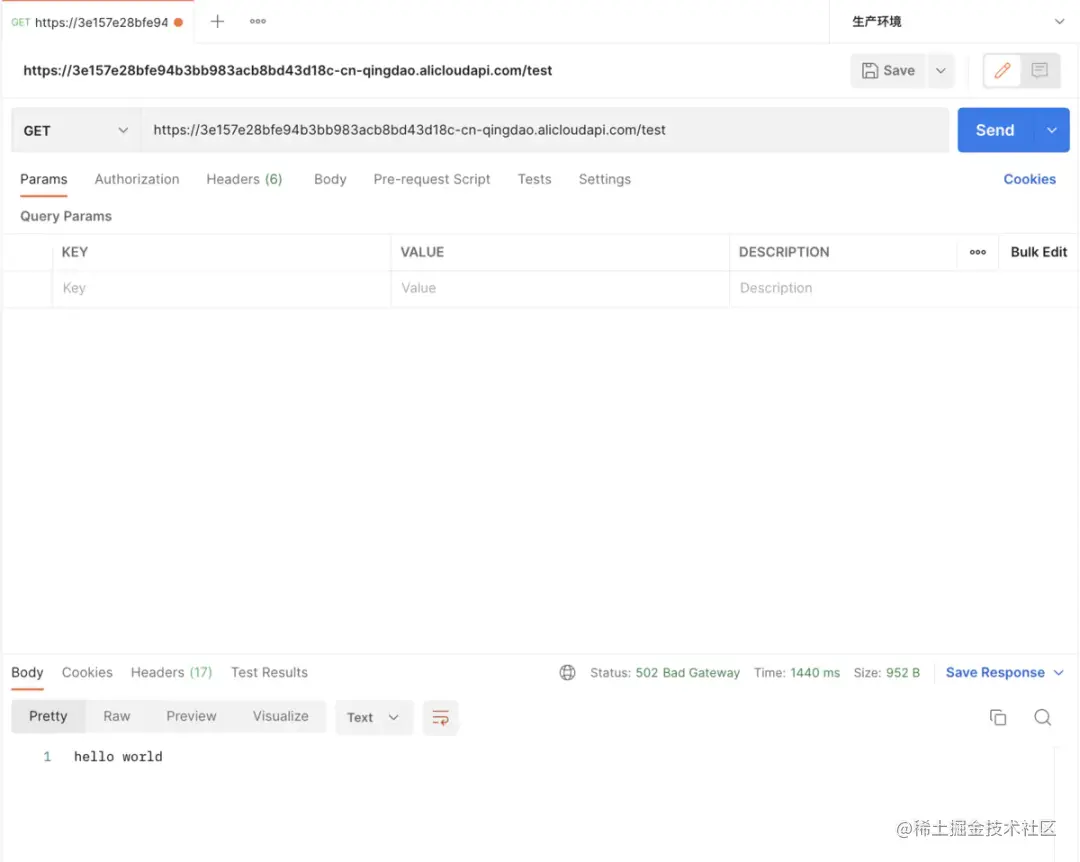This screenshot has height=862, width=1080.
Task: Open tab options three-dots menu
Action: 258,21
